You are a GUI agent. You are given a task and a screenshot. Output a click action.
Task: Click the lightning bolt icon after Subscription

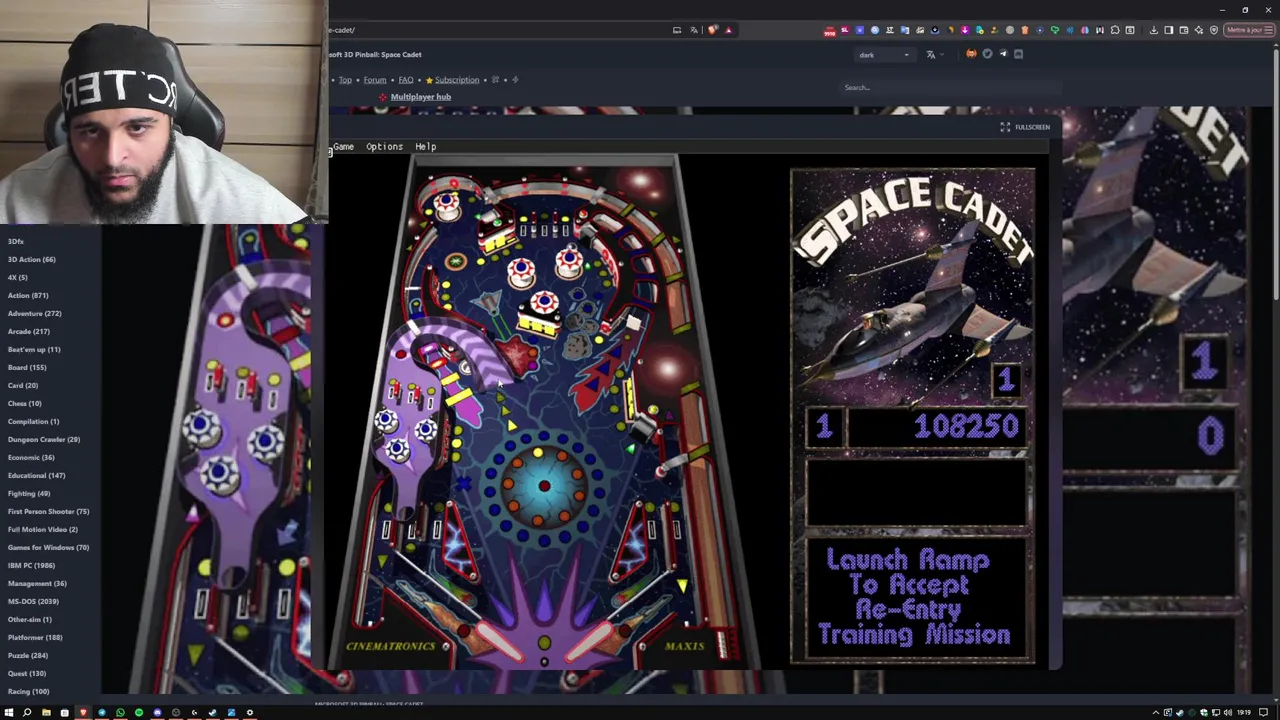517,80
